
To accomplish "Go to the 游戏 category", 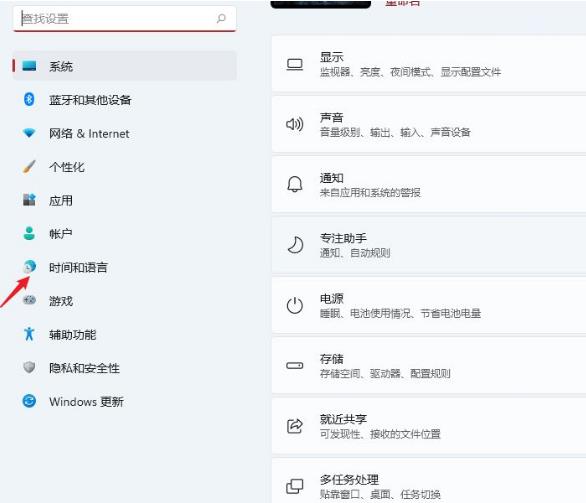I will click(x=124, y=300).
